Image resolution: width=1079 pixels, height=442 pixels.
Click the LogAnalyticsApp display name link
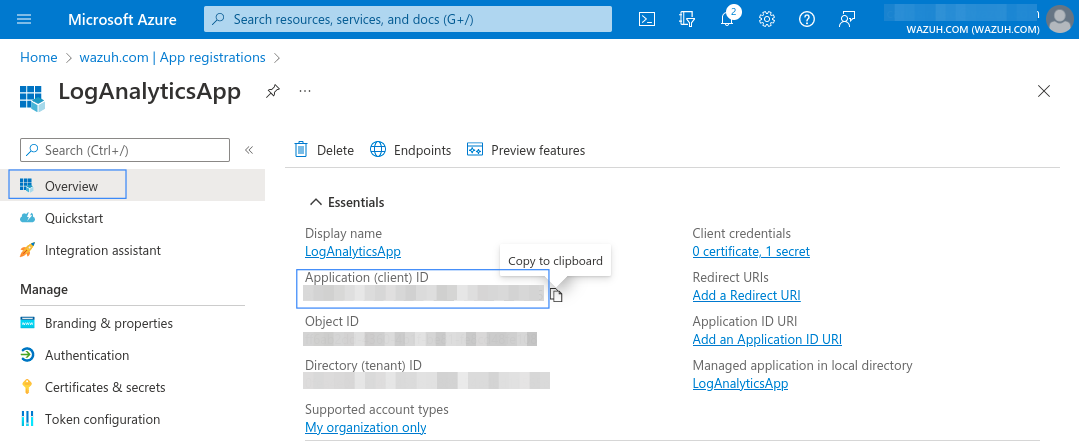click(x=353, y=251)
